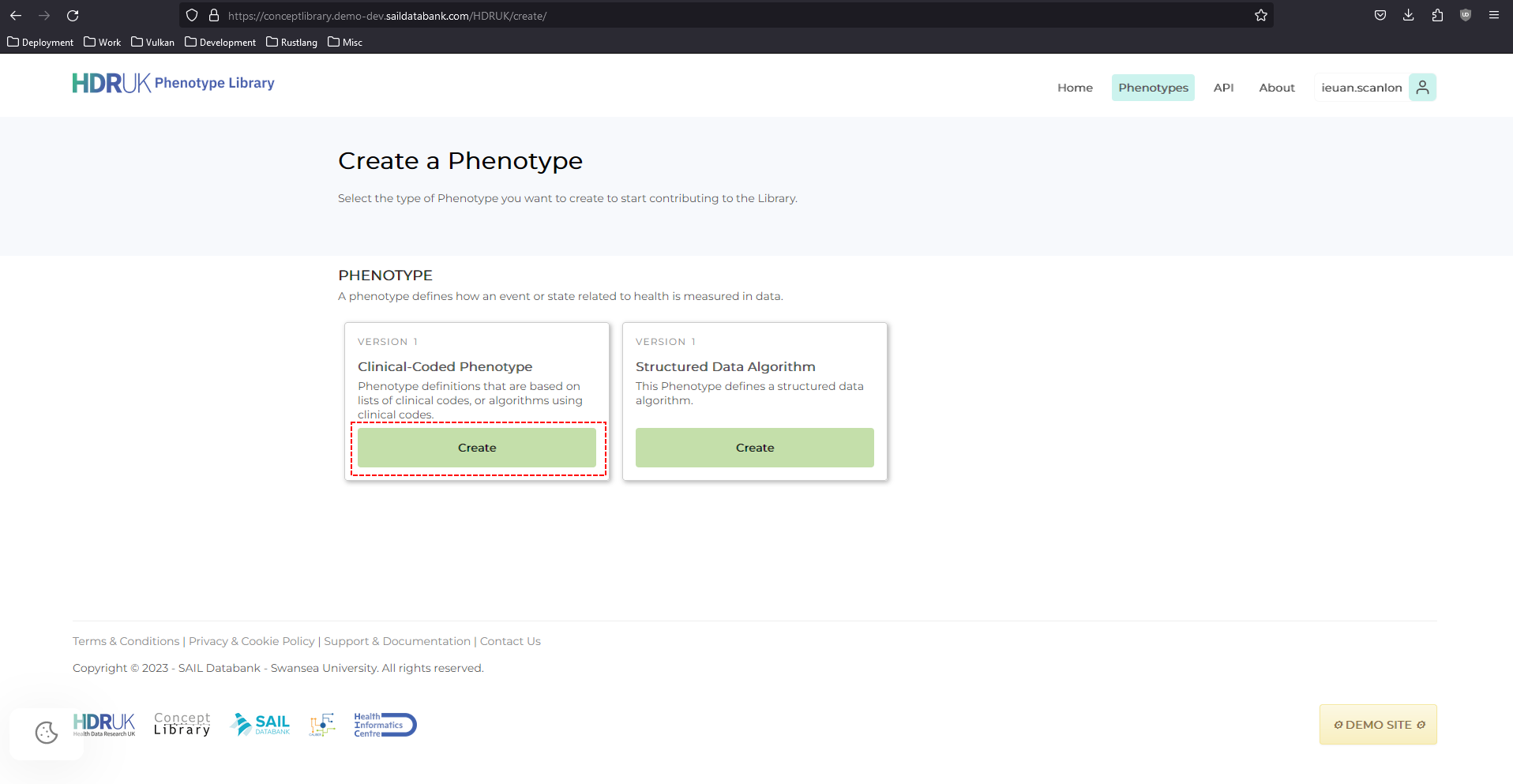Click the small circuit-style footer logo
1513x784 pixels.
(x=322, y=724)
